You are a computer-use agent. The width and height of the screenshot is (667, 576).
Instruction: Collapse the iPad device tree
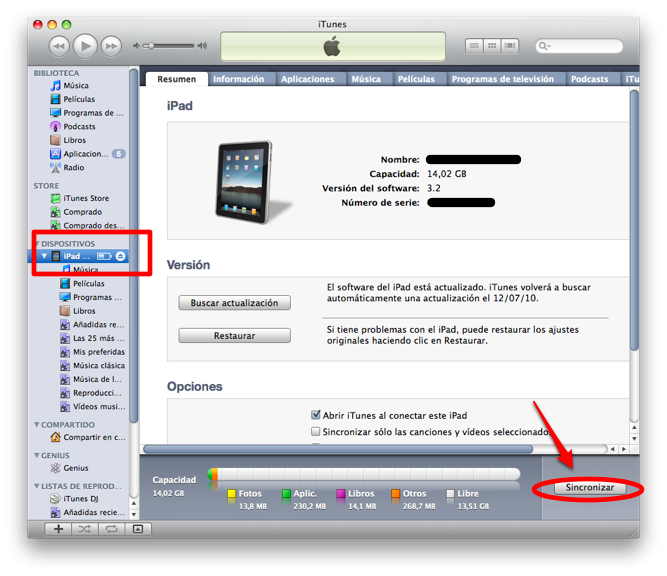tap(44, 256)
